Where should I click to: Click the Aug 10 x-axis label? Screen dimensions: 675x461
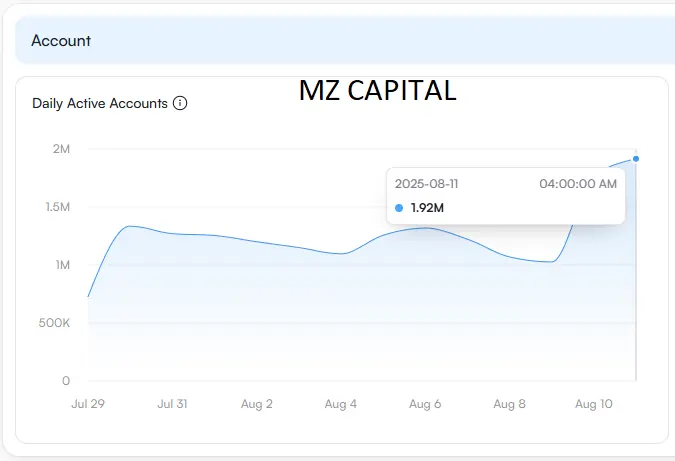pyautogui.click(x=594, y=404)
